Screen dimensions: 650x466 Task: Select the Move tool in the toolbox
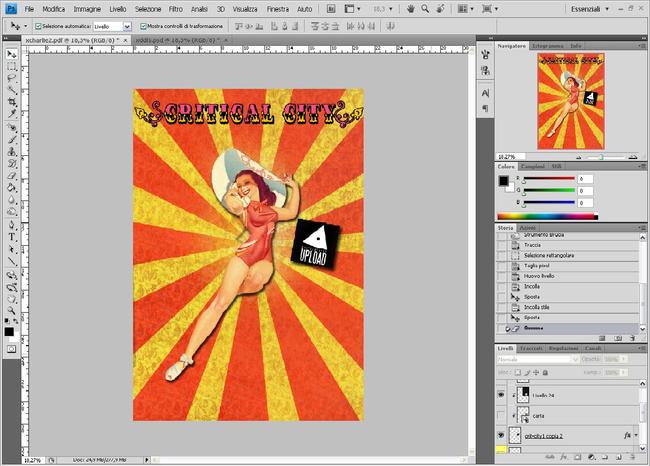click(11, 54)
